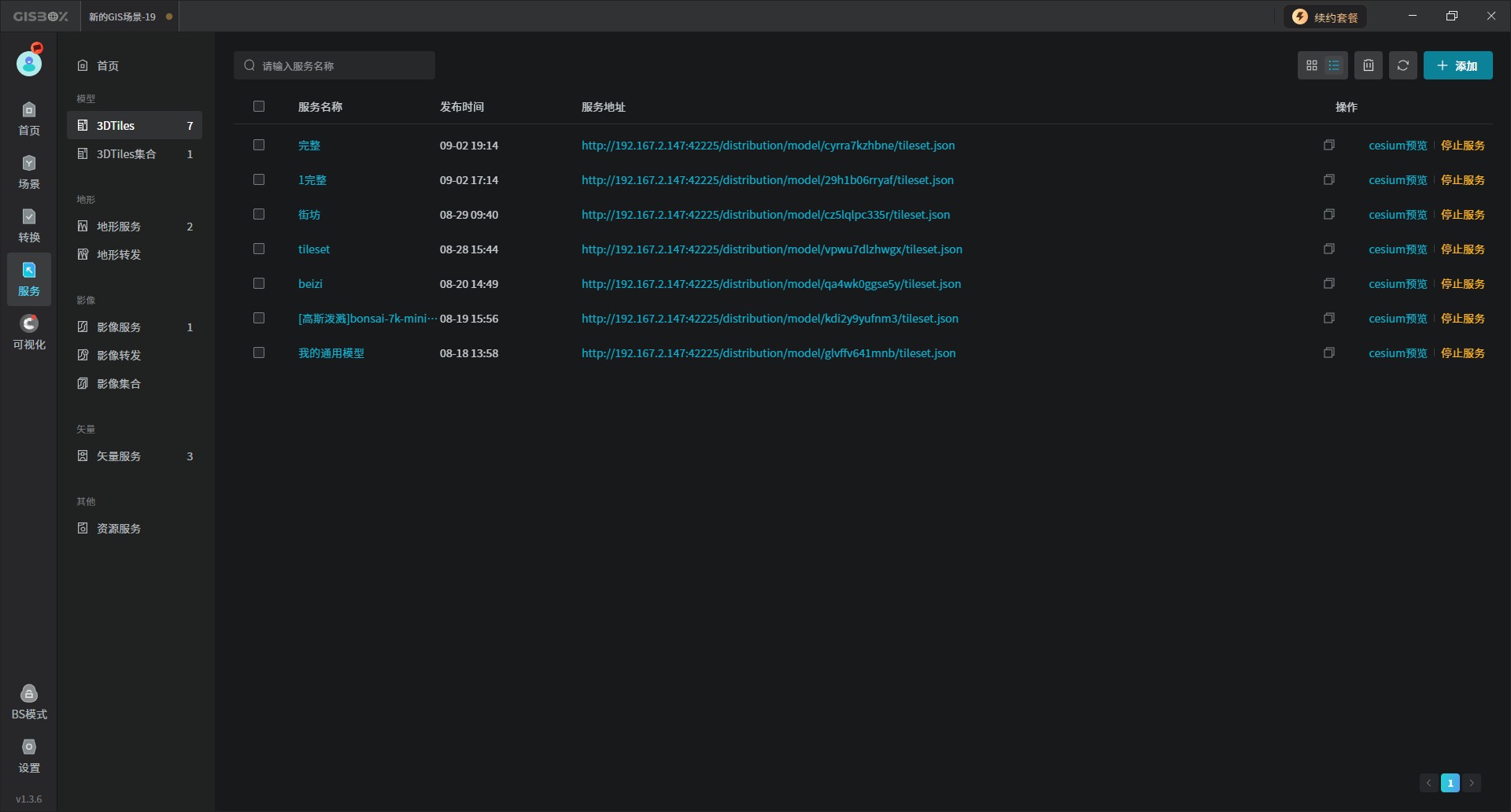Select the tileset row checkbox
The image size is (1511, 812).
[x=259, y=249]
